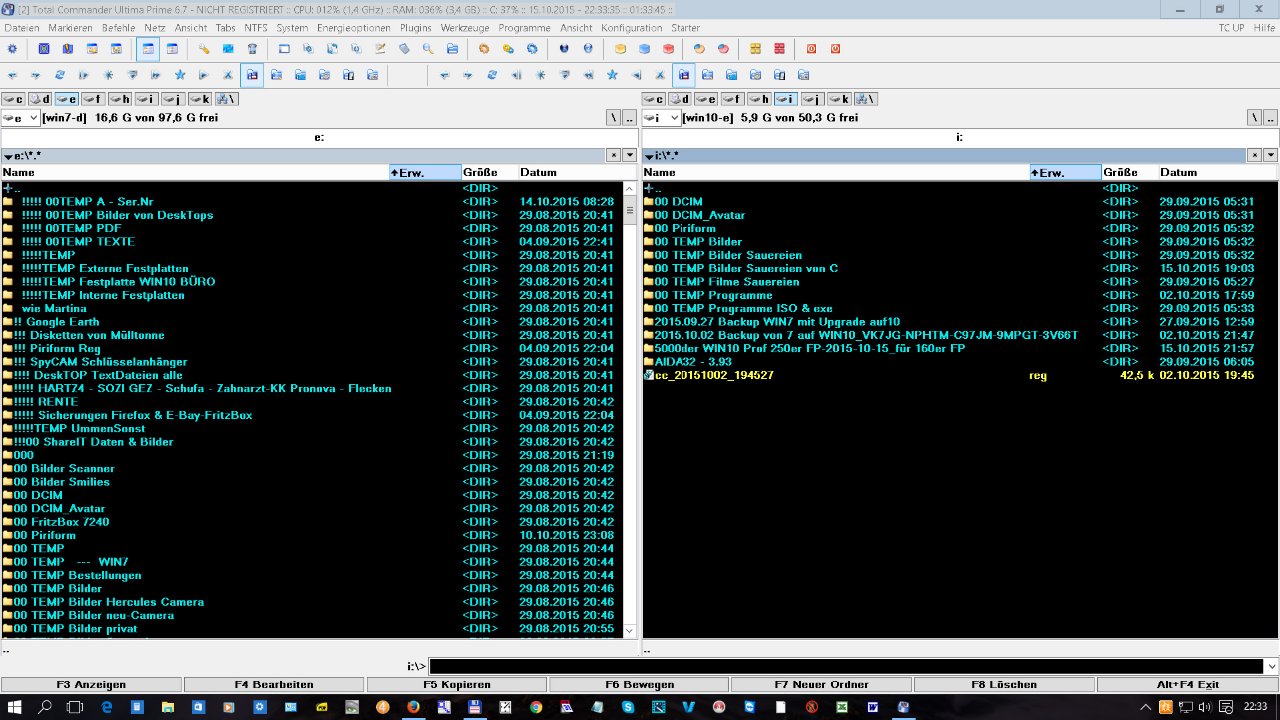This screenshot has height=720, width=1280.
Task: Refresh the left pane with its reload icon
Action: pos(60,75)
